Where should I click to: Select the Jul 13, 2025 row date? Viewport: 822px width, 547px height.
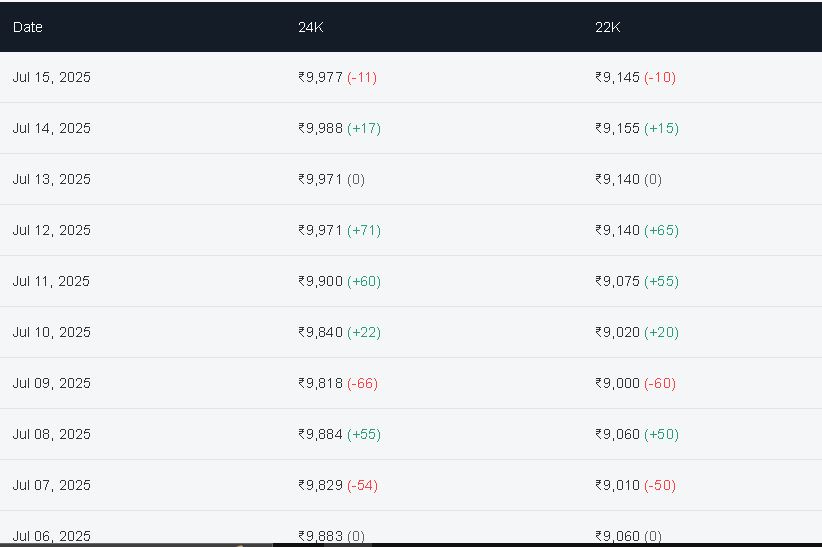point(51,179)
